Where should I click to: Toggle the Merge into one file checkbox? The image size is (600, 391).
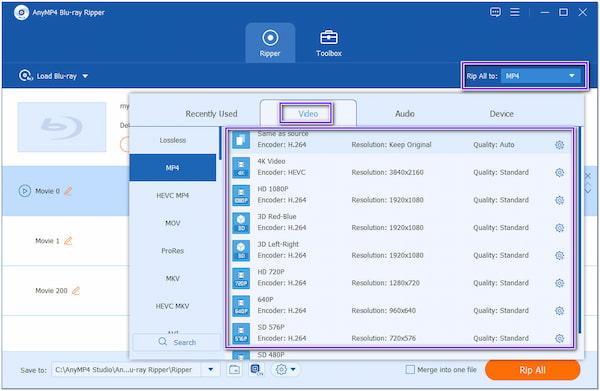[x=410, y=370]
